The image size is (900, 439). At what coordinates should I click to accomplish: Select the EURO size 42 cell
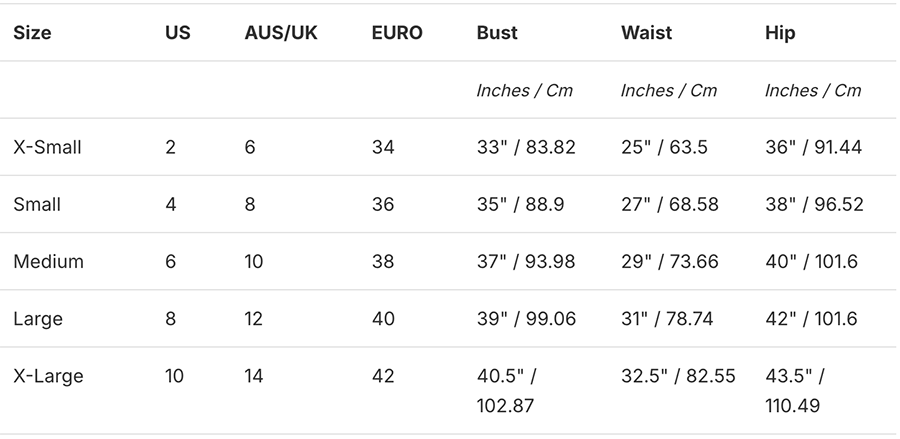383,377
